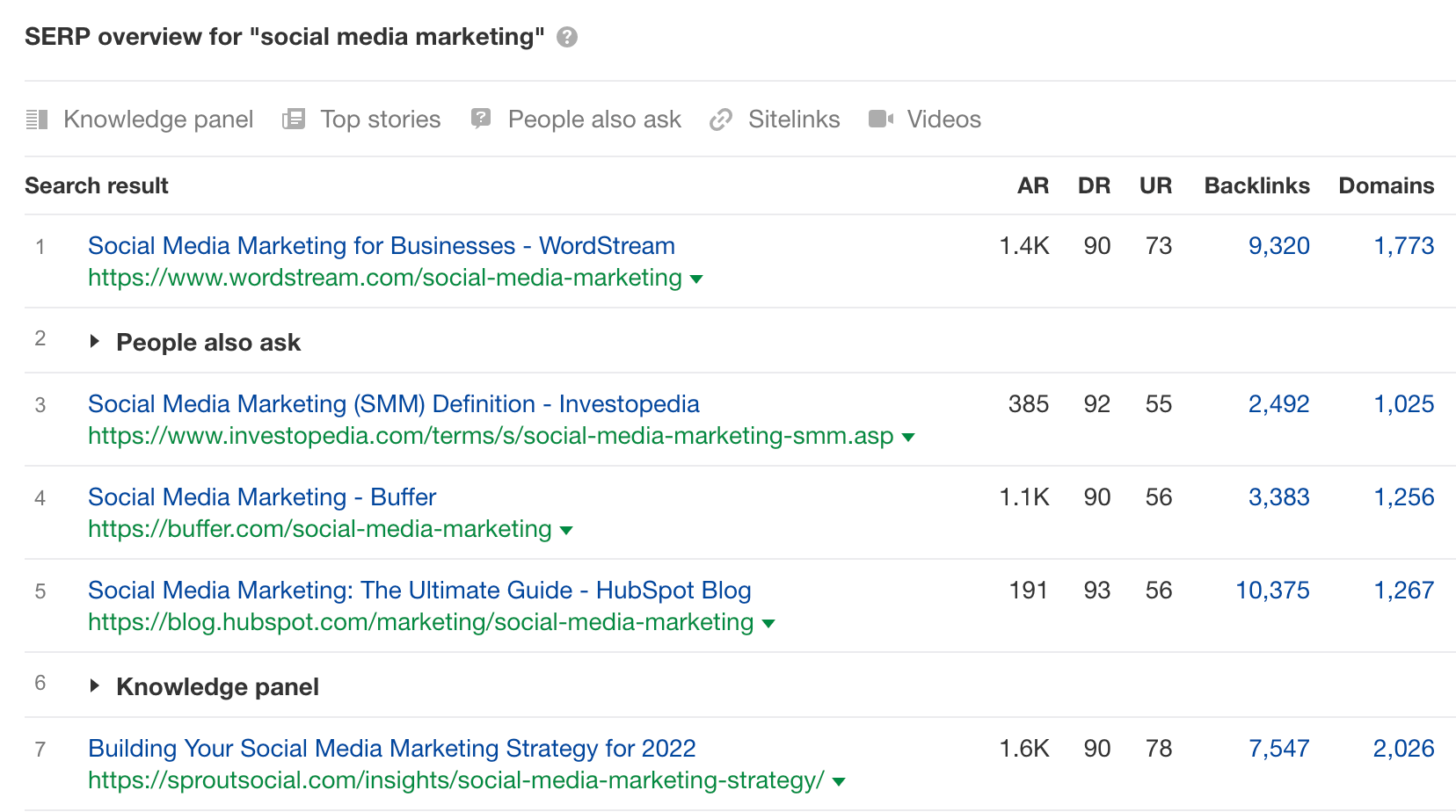Click the Knowledge panel SERP feature icon

(x=37, y=119)
